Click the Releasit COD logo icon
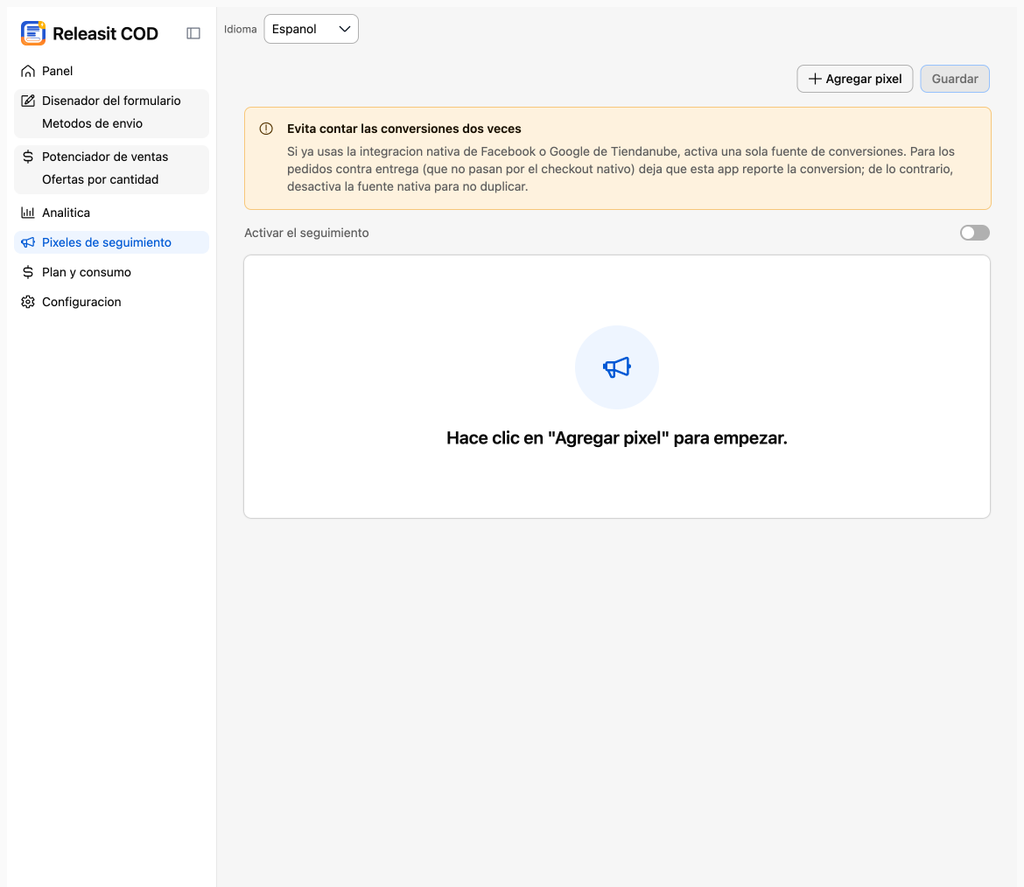 click(33, 33)
